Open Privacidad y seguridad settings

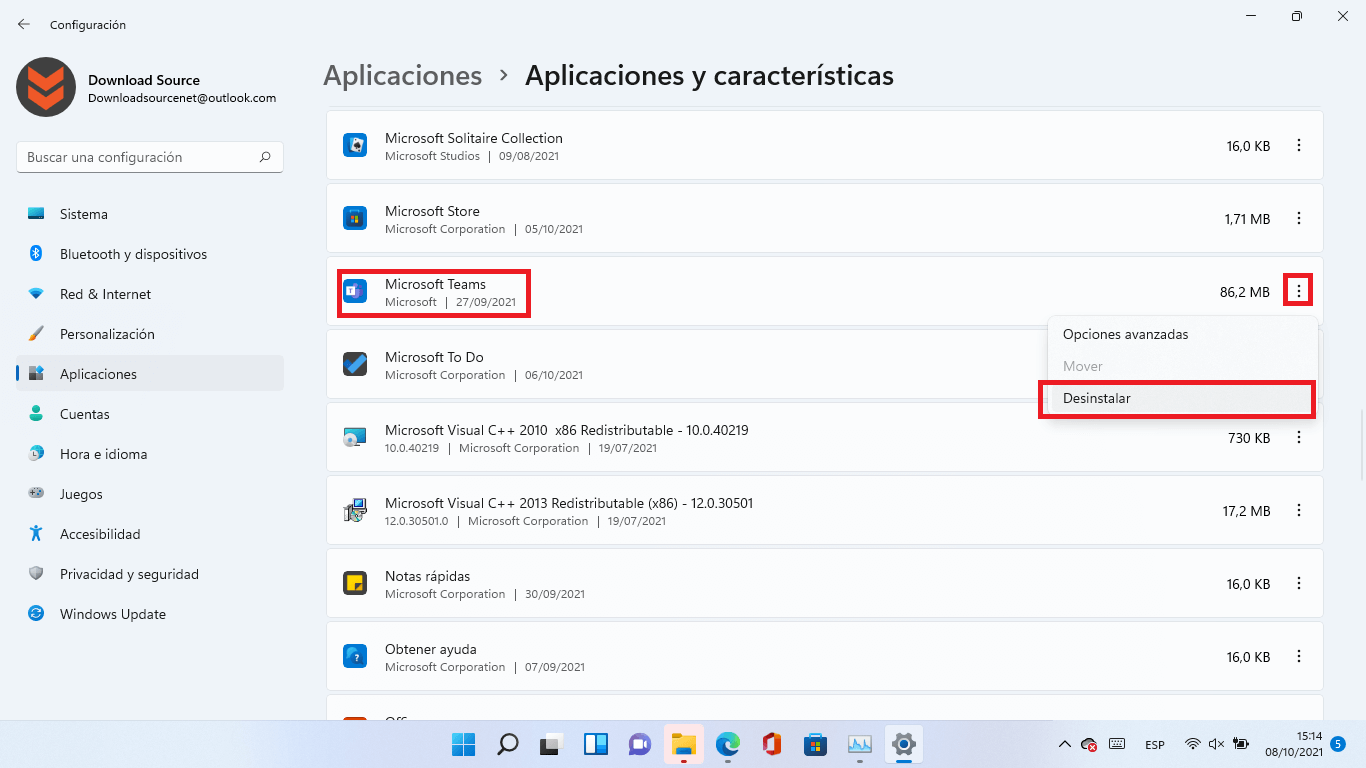click(x=150, y=574)
